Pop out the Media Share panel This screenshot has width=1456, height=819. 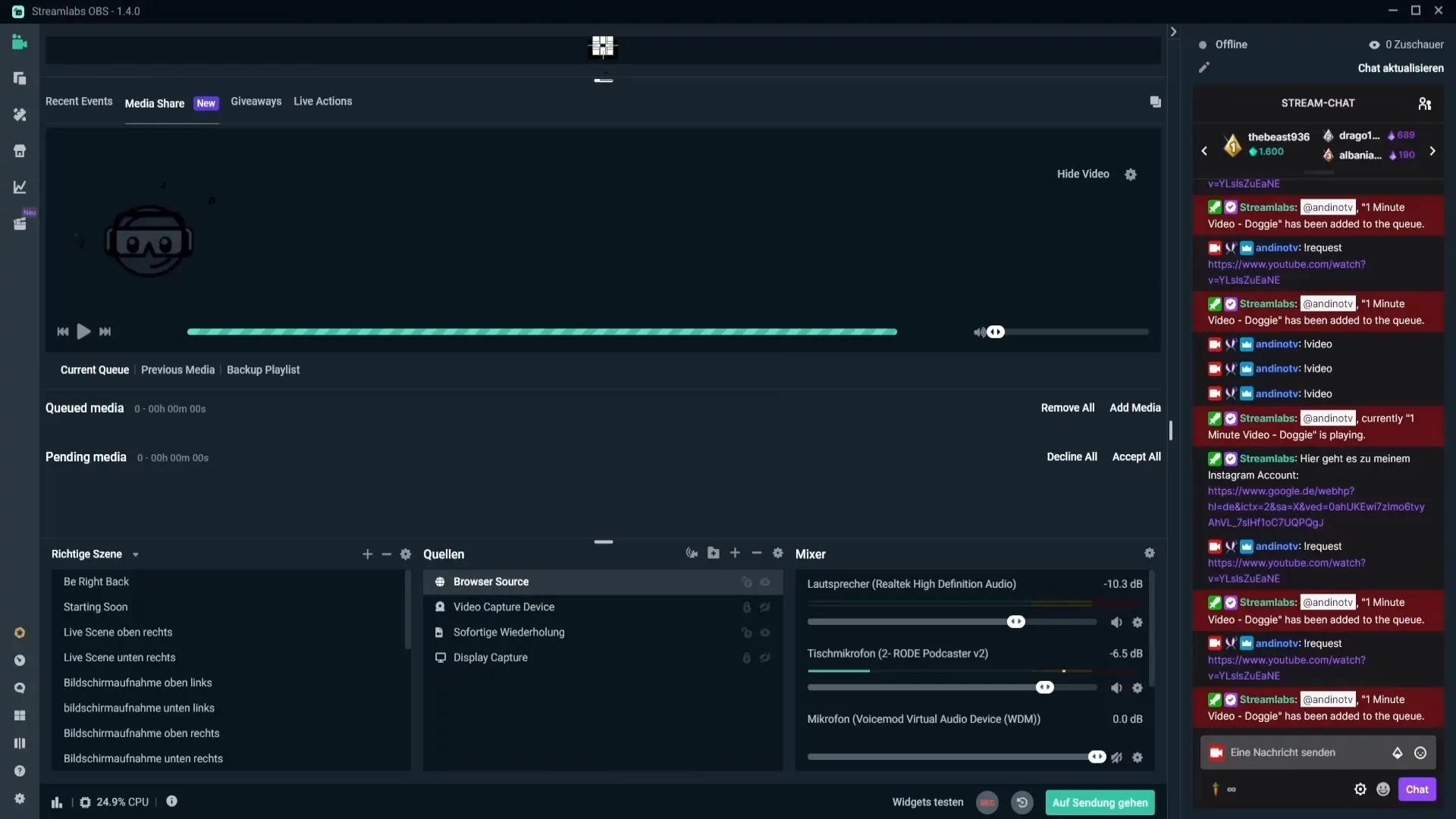pos(1155,102)
